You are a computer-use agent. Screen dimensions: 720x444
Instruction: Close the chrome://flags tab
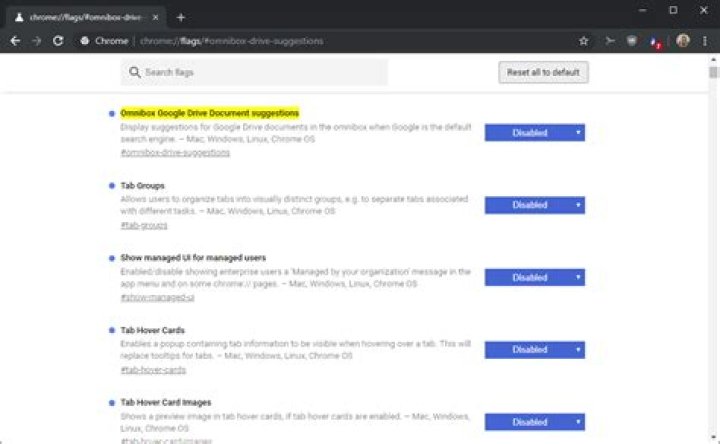pos(155,17)
